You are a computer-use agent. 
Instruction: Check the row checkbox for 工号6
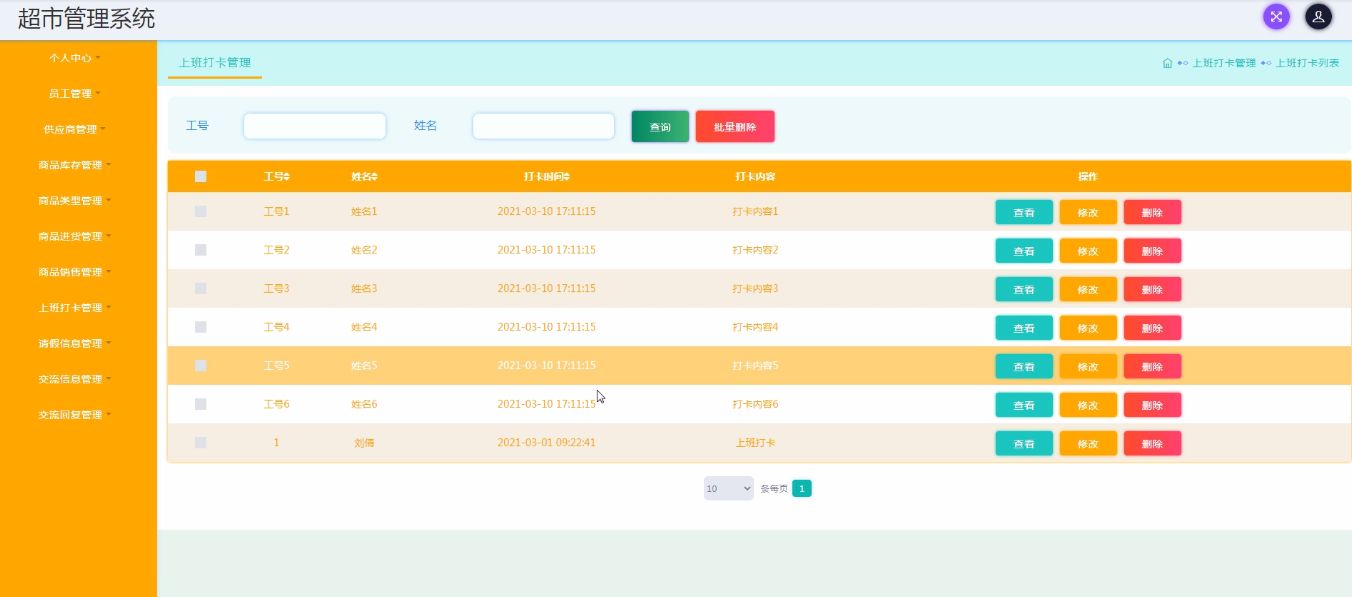pos(201,404)
